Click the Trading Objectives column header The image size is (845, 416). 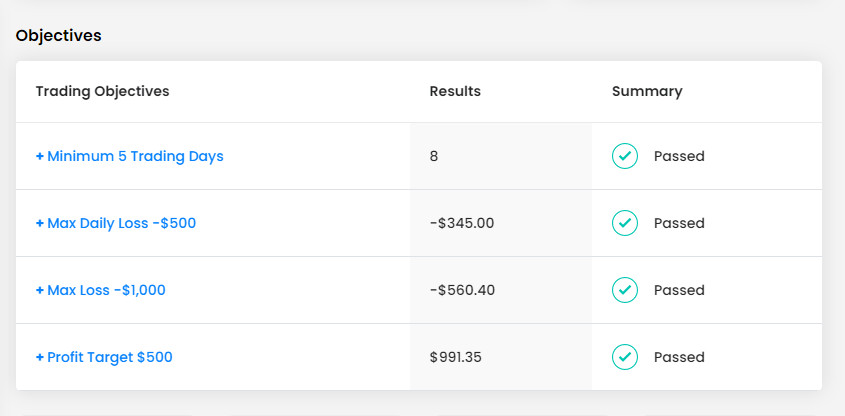click(x=102, y=91)
